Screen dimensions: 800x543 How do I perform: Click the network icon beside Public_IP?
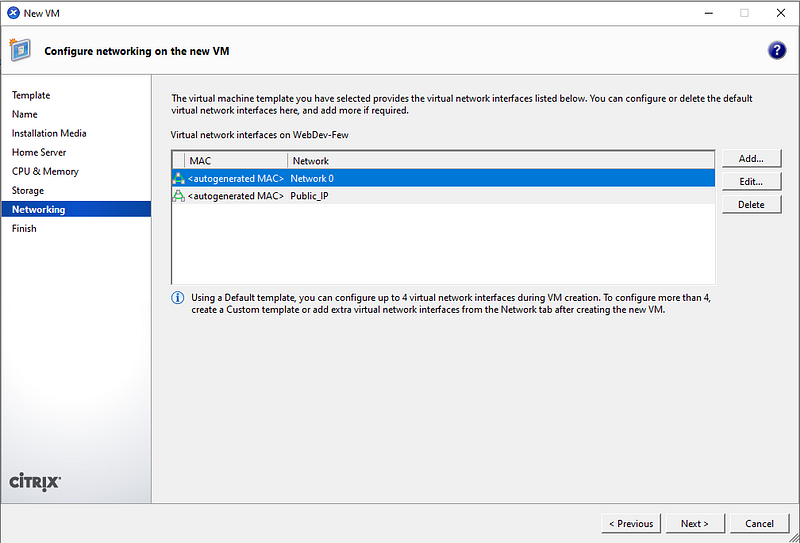pyautogui.click(x=179, y=196)
